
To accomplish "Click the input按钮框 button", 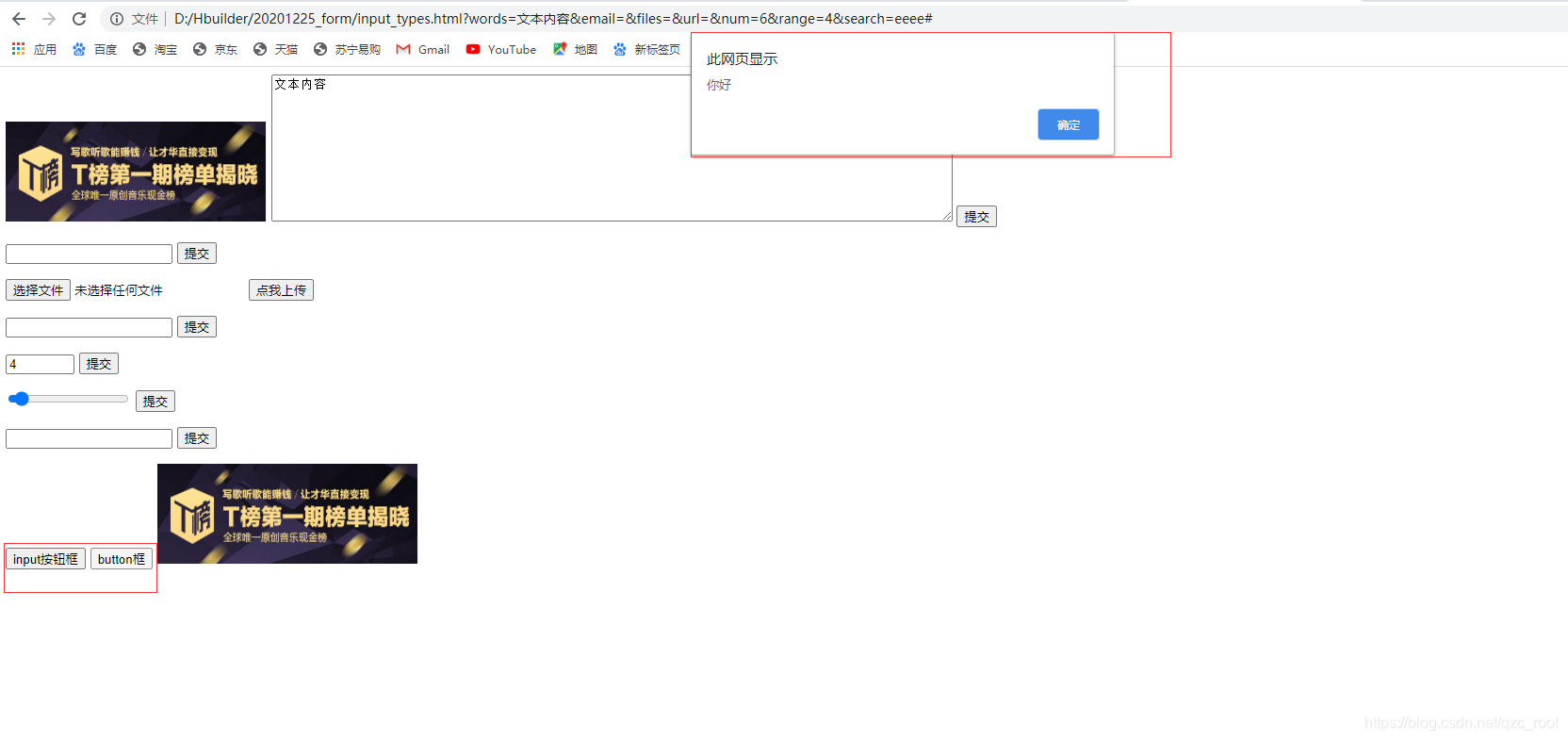I will [x=45, y=559].
